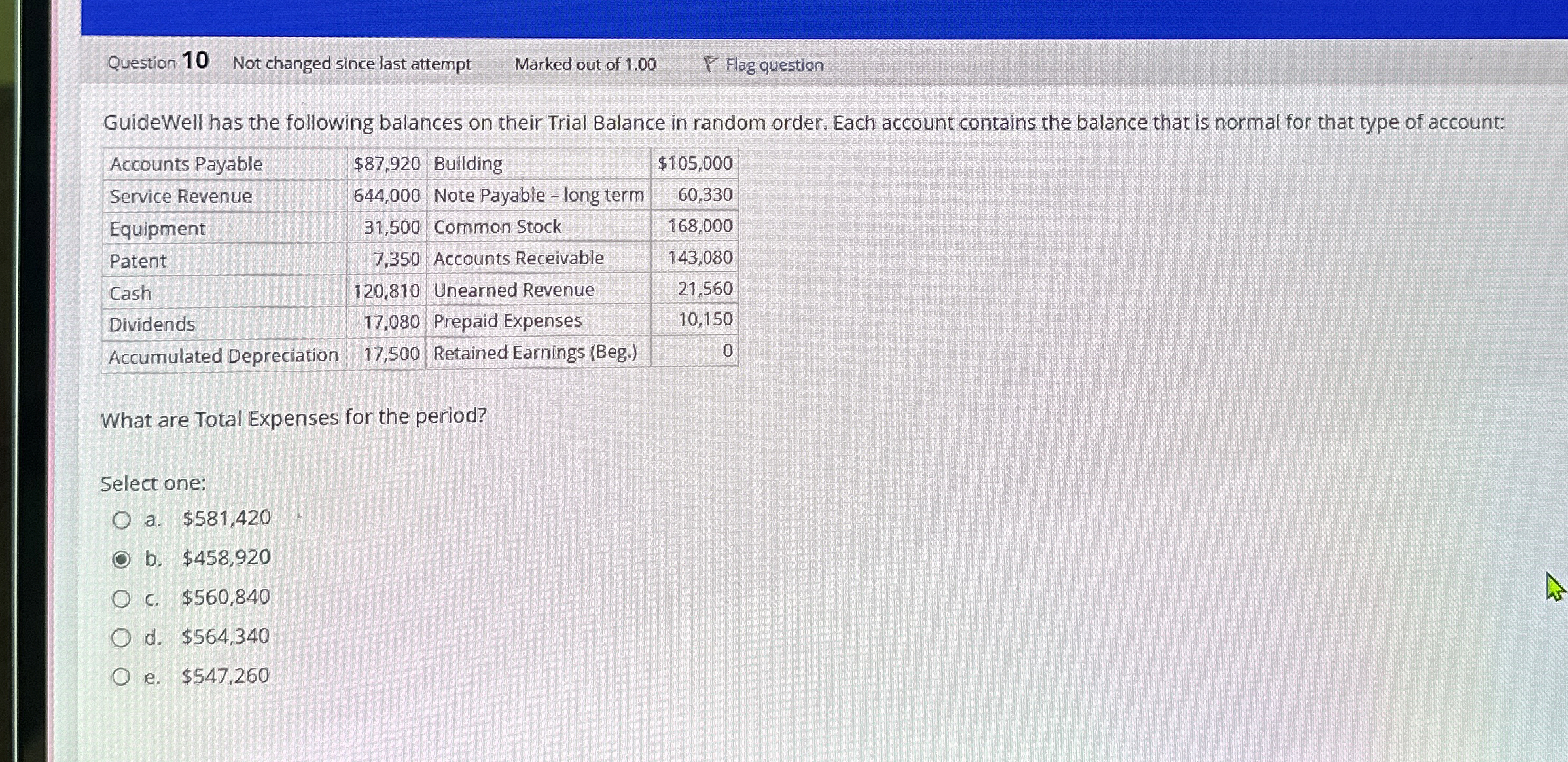Click the Marked out of 1.00 text
The height and width of the screenshot is (762, 1568).
(x=585, y=64)
